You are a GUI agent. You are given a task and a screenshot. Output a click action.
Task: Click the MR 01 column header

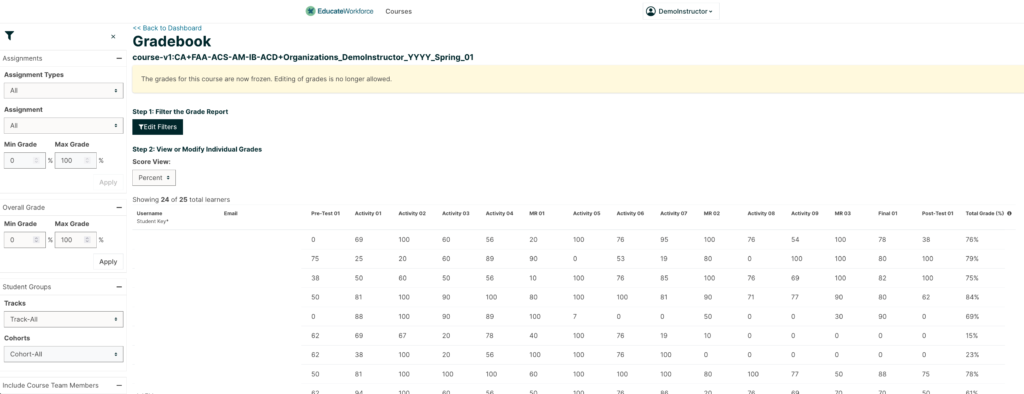pyautogui.click(x=537, y=213)
